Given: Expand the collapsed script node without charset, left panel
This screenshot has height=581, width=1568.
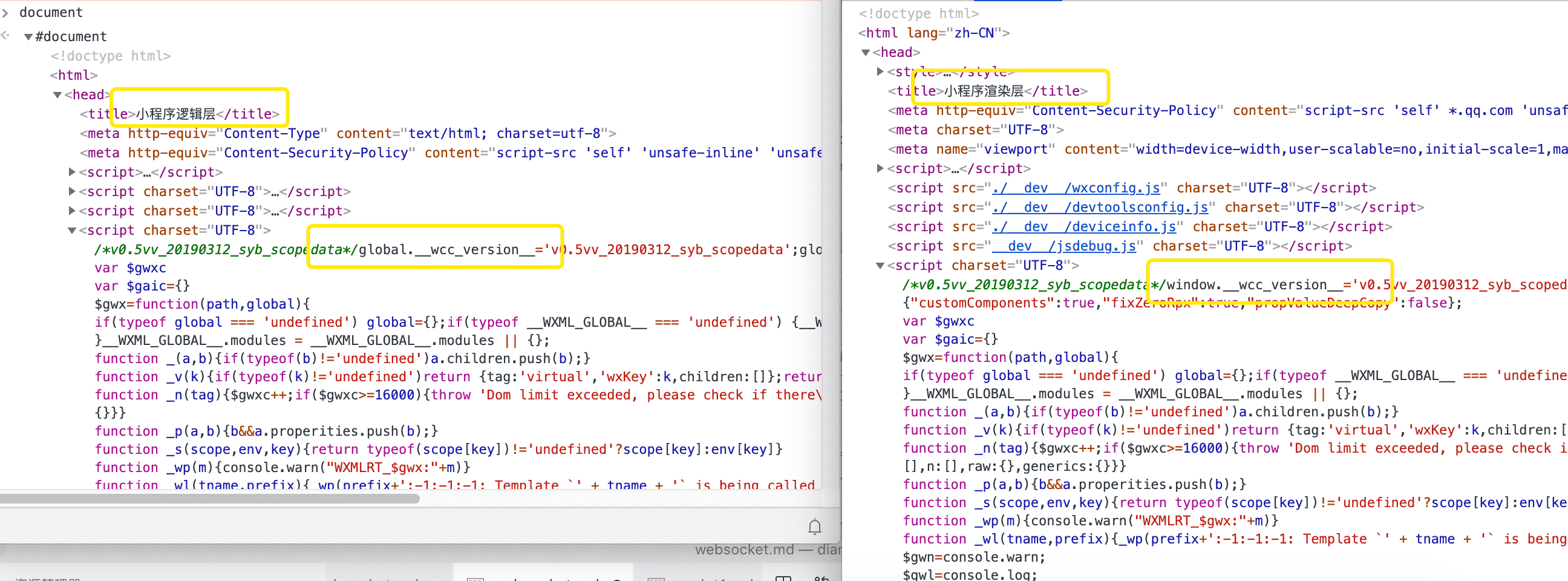Looking at the screenshot, I should click(x=72, y=172).
